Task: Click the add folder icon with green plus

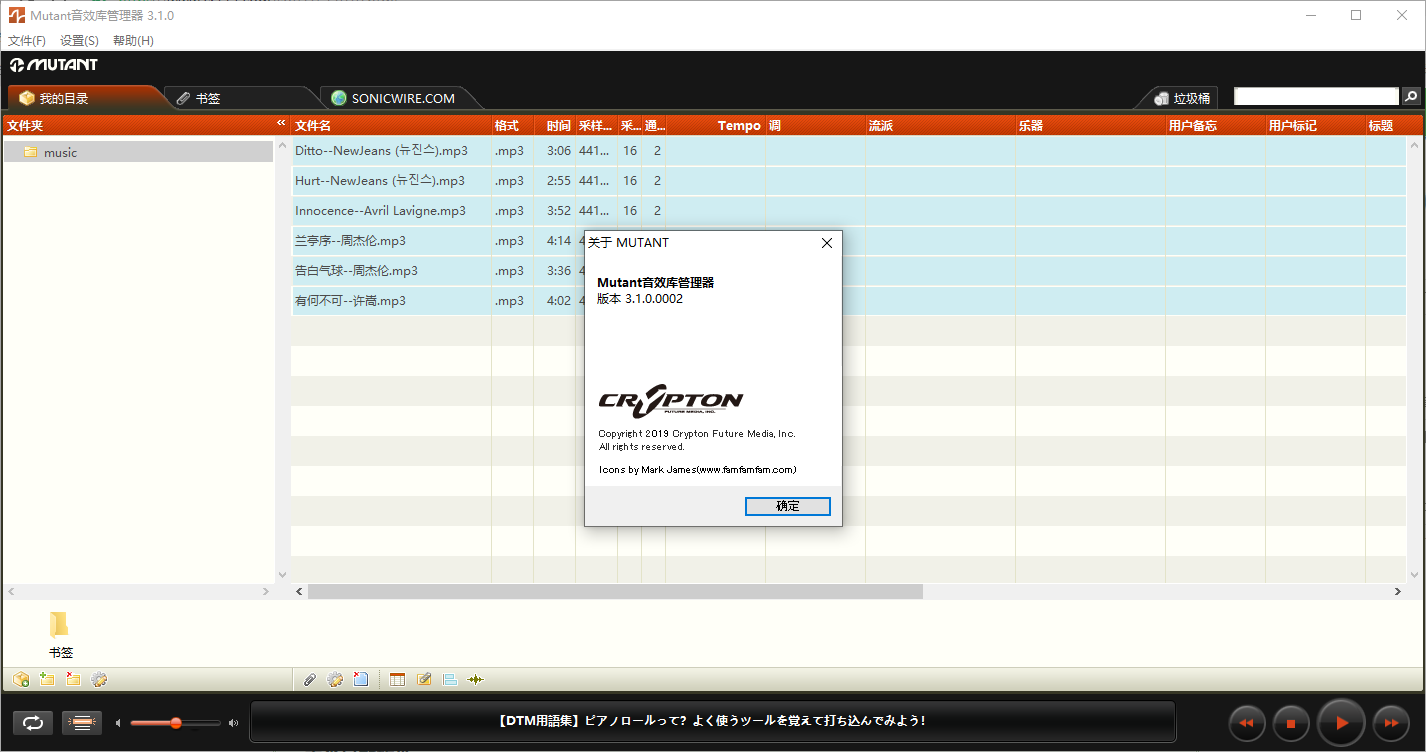Action: click(47, 680)
